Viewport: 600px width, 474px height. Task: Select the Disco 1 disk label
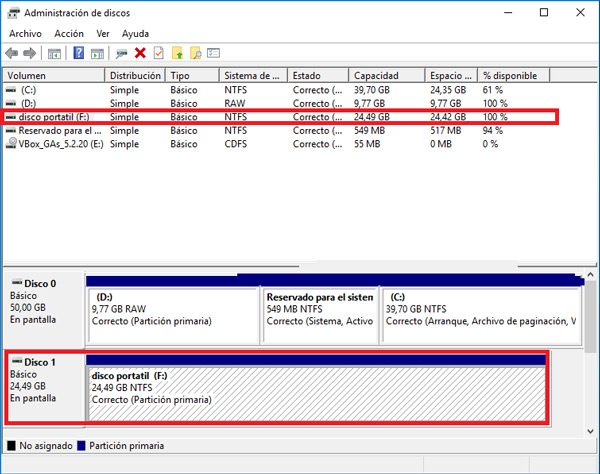coord(40,362)
